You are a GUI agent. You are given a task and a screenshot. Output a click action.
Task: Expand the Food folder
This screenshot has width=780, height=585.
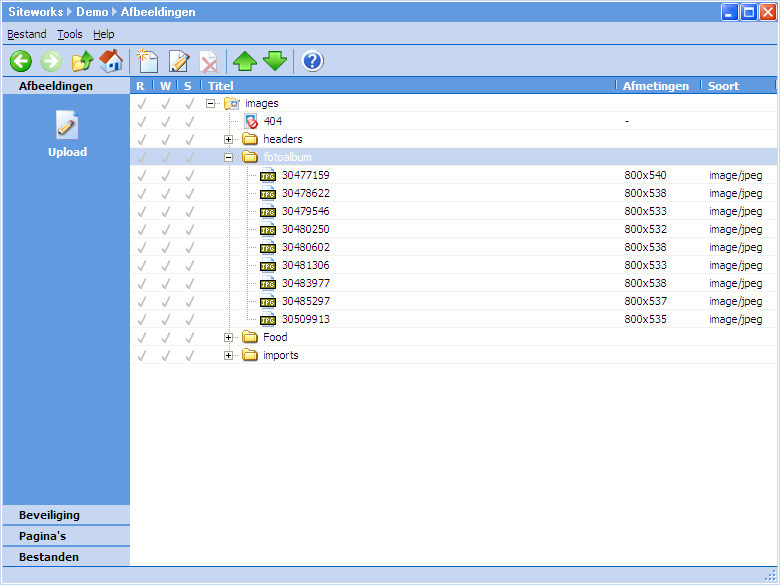click(228, 337)
